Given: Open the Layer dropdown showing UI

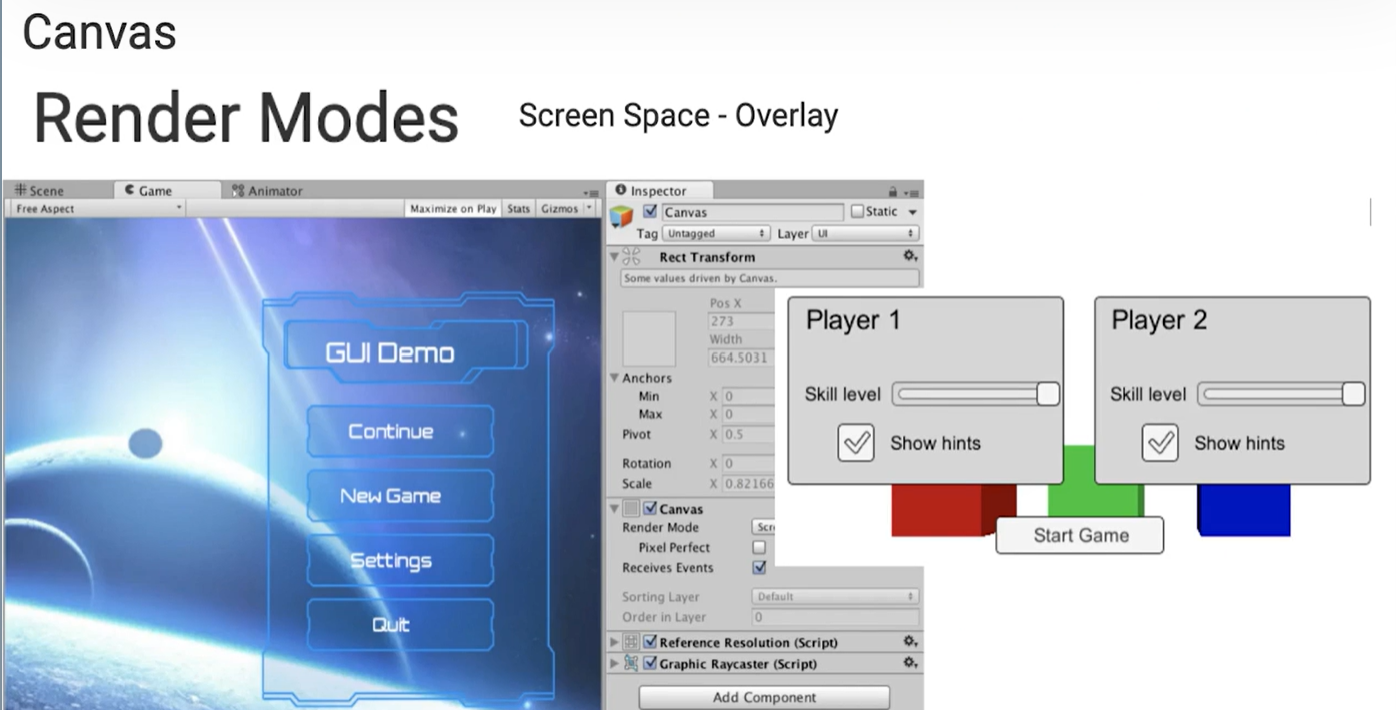Looking at the screenshot, I should [865, 233].
